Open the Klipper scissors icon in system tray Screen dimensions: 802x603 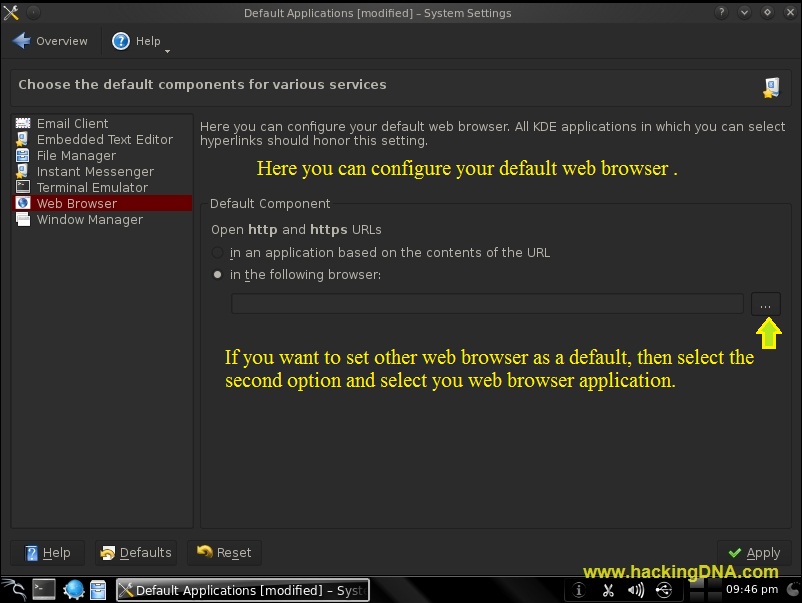(x=608, y=590)
